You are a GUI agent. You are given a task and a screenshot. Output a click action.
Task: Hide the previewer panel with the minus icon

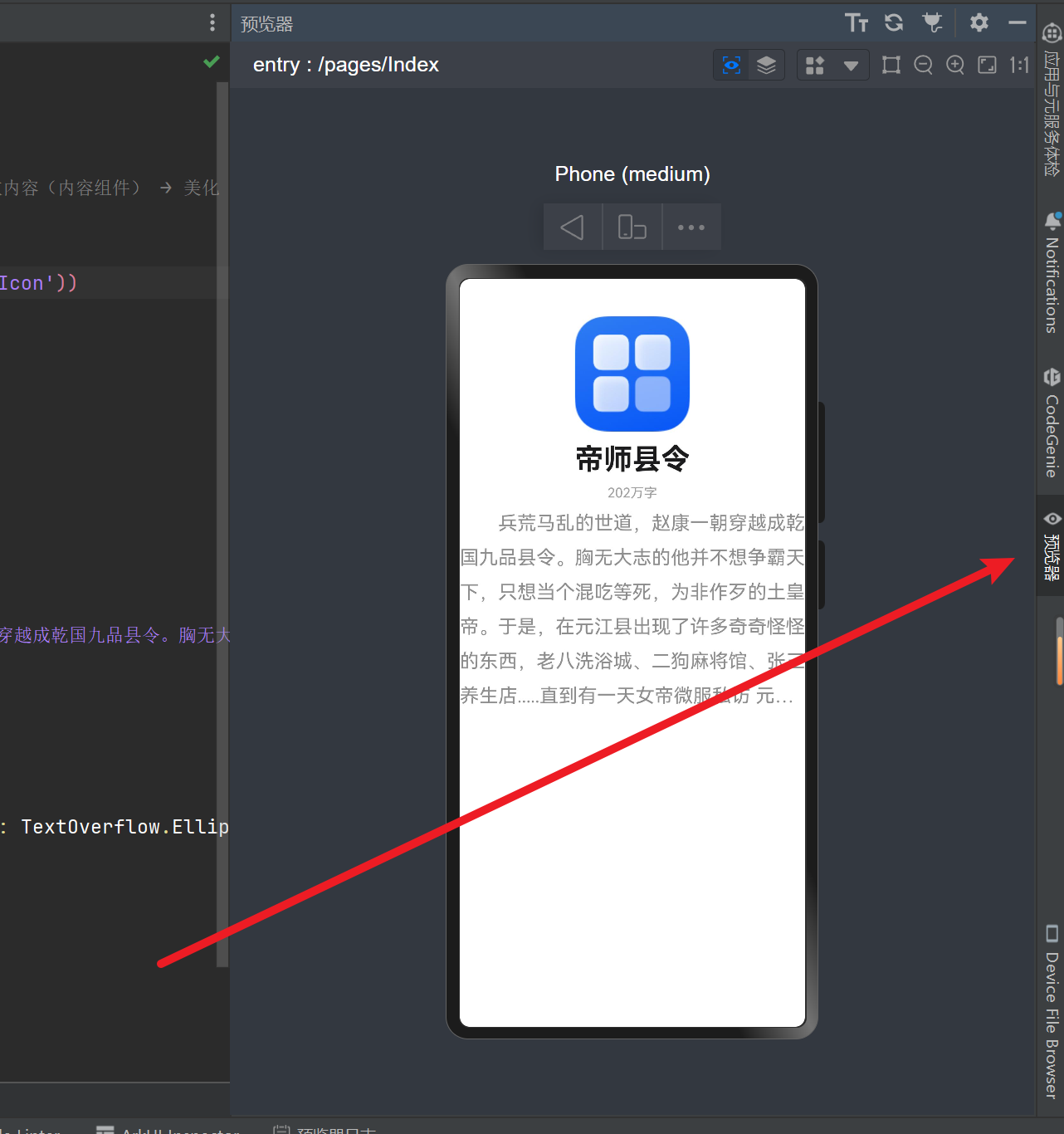click(x=1018, y=22)
